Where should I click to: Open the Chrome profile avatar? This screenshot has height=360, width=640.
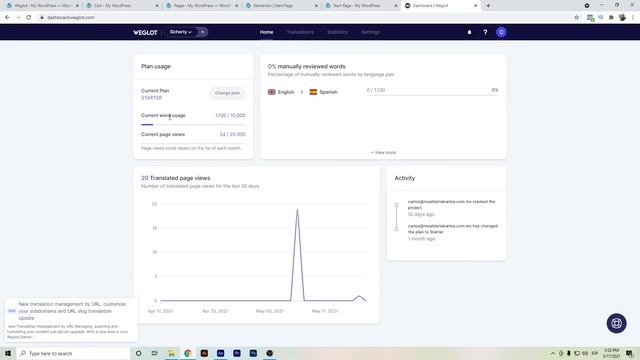tap(622, 18)
